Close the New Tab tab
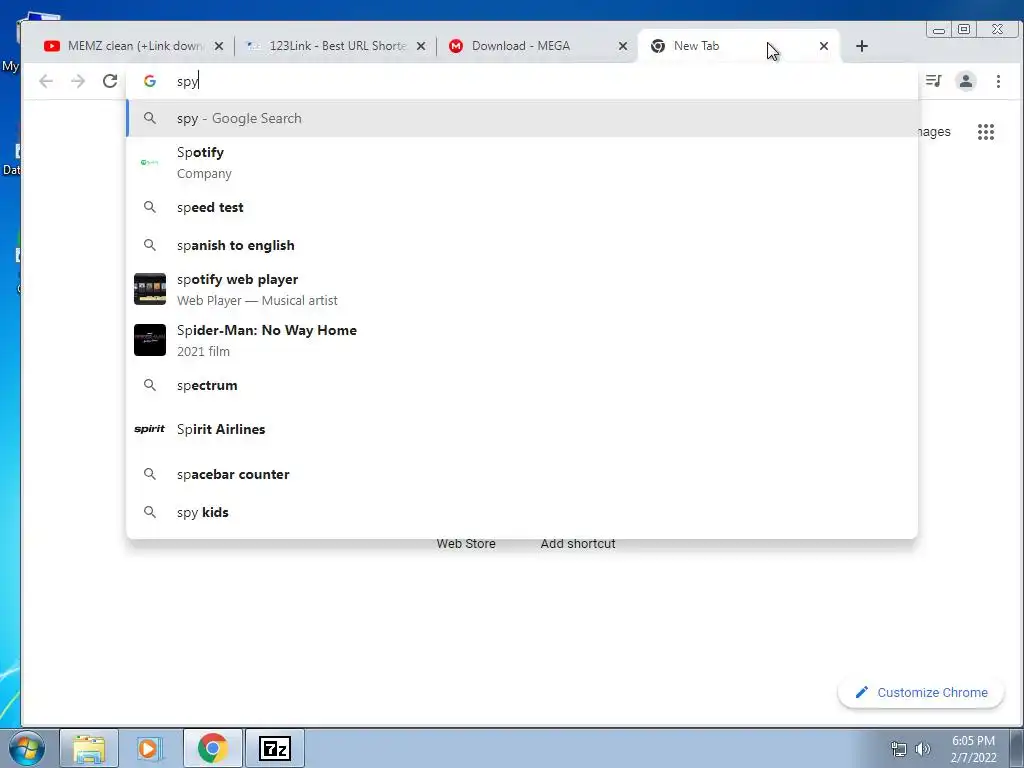 click(x=824, y=46)
